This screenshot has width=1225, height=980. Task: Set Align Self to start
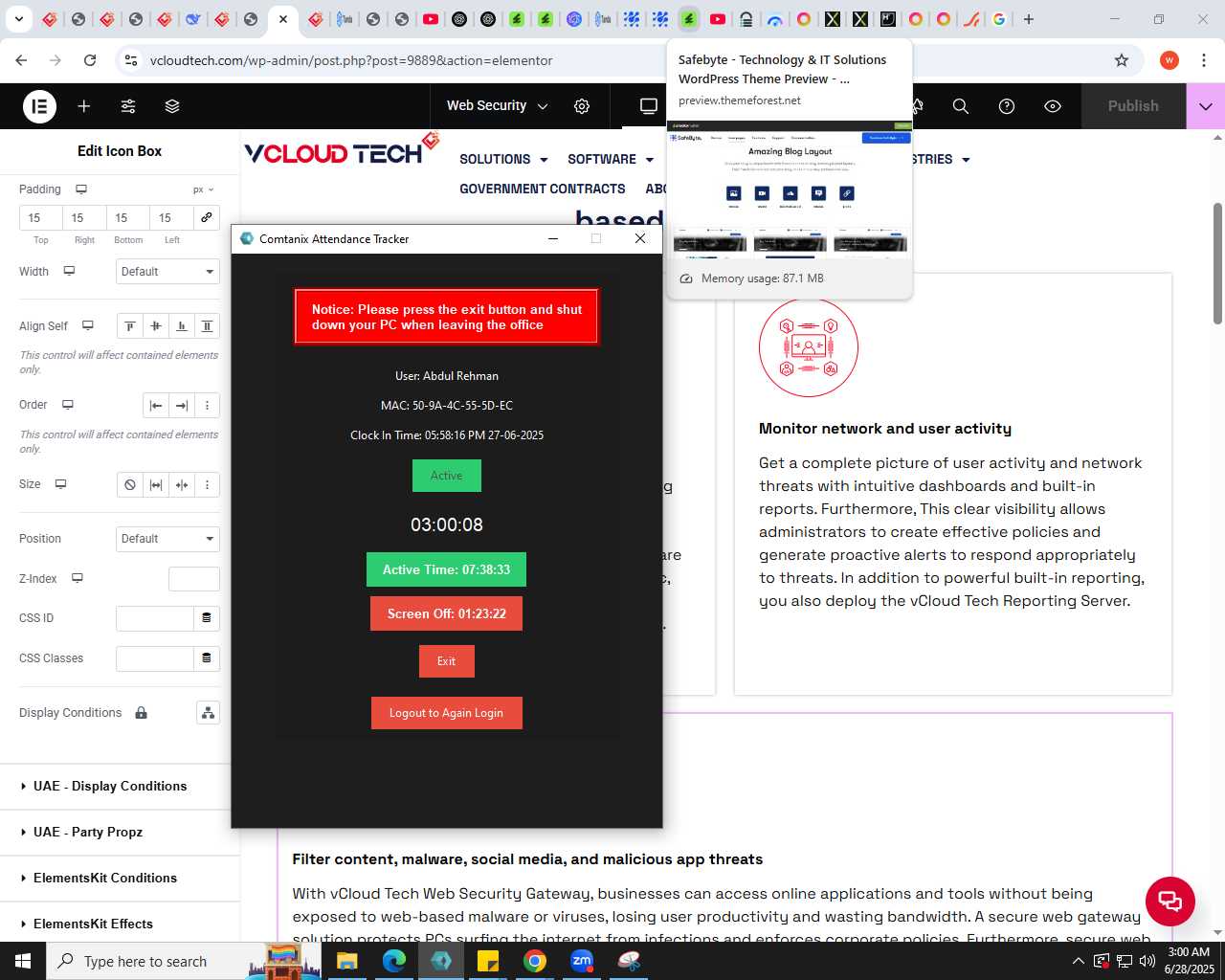[130, 326]
